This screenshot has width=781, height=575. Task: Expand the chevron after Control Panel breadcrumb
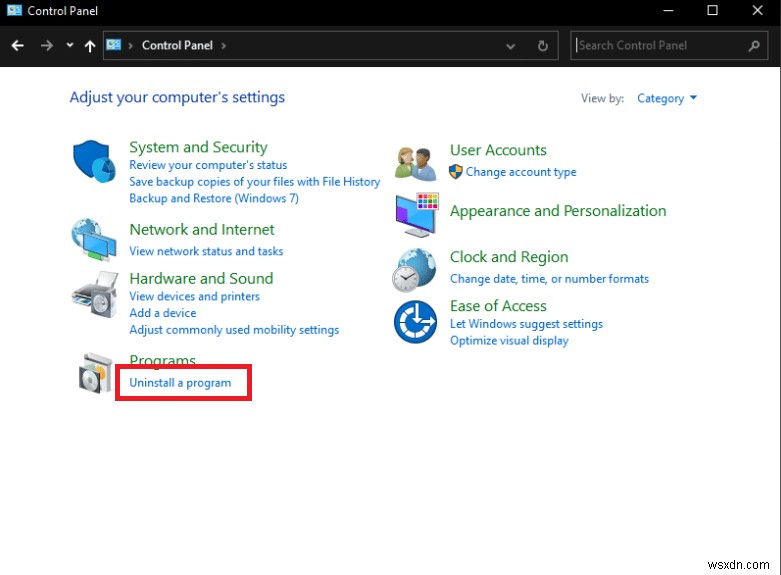coord(224,46)
